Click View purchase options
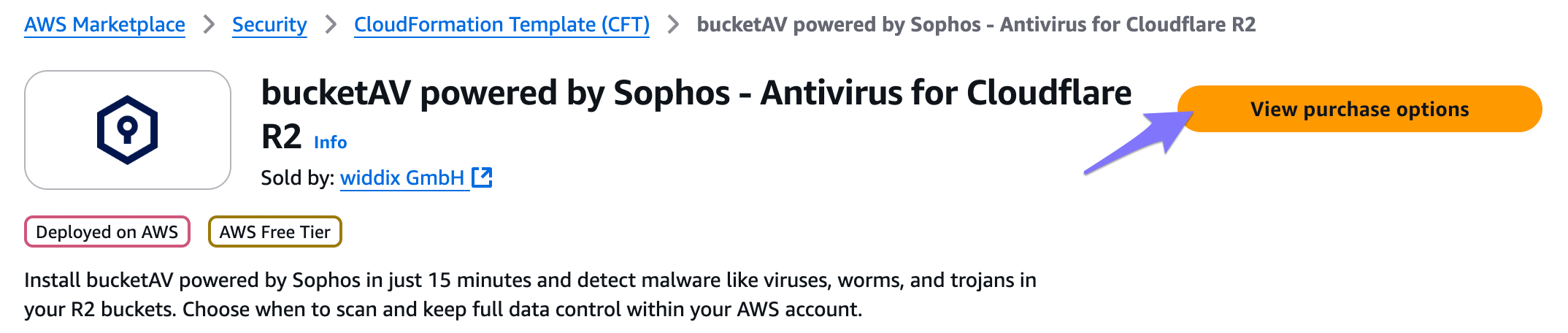Screen dimensions: 1568x333 point(1360,109)
